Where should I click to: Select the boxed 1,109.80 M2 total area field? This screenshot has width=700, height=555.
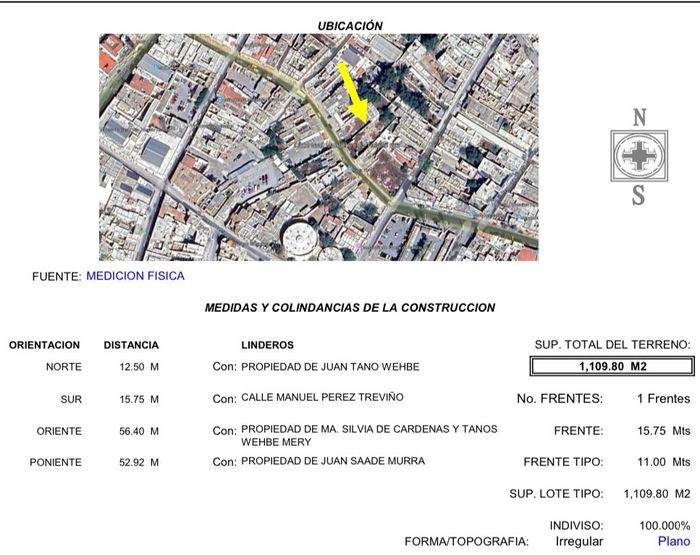pos(609,367)
